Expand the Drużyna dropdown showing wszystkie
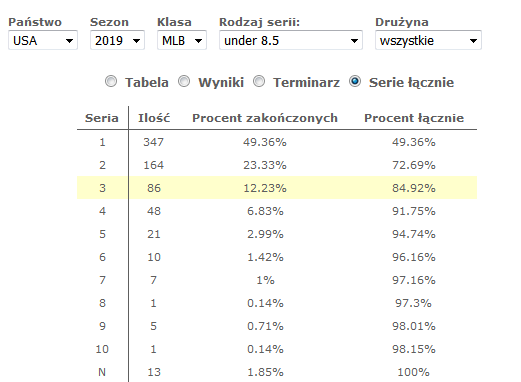This screenshot has height=382, width=521. click(428, 40)
